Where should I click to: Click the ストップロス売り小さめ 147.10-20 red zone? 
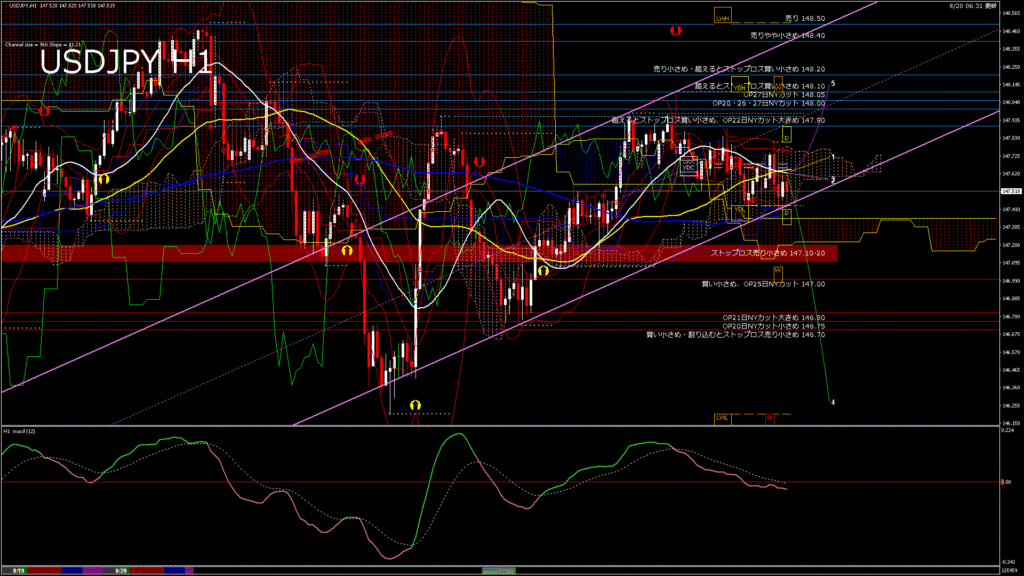click(x=420, y=254)
